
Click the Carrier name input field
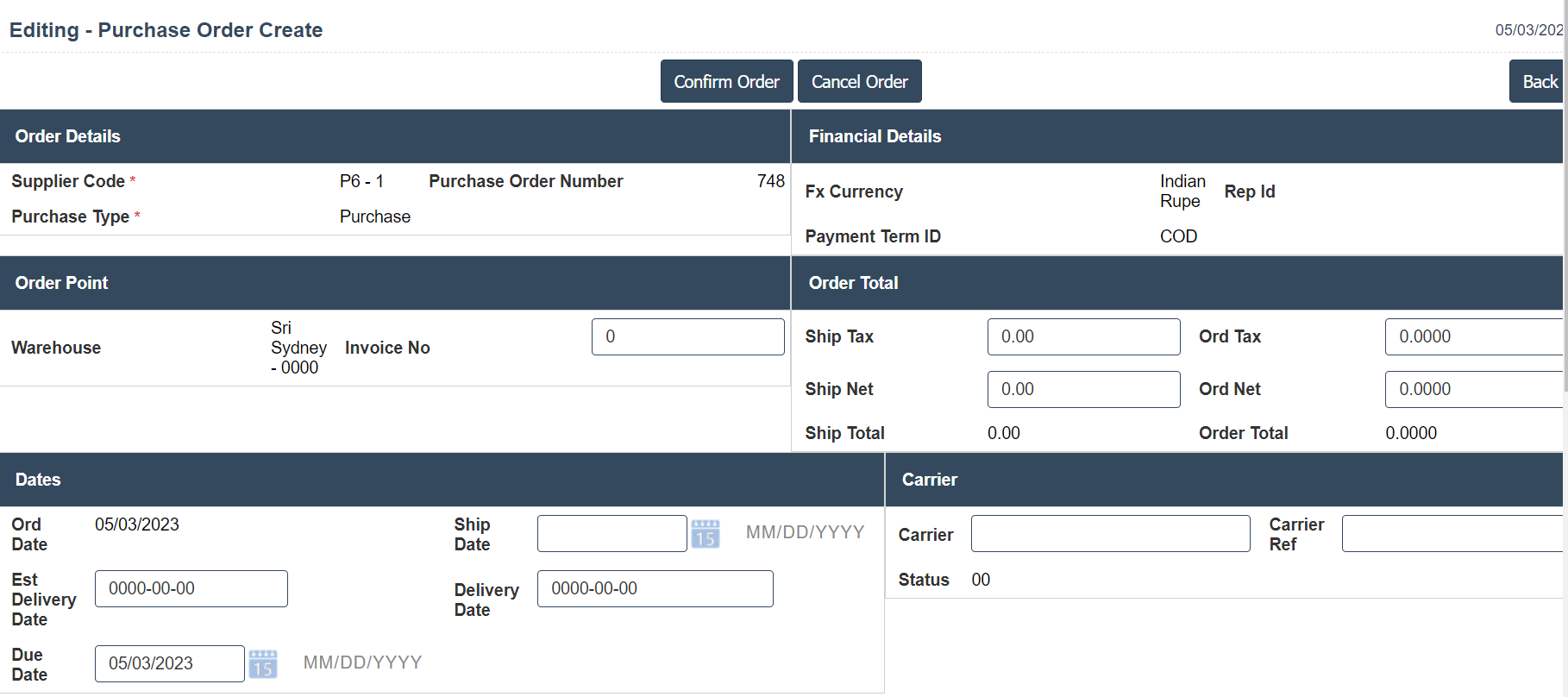[x=1110, y=534]
